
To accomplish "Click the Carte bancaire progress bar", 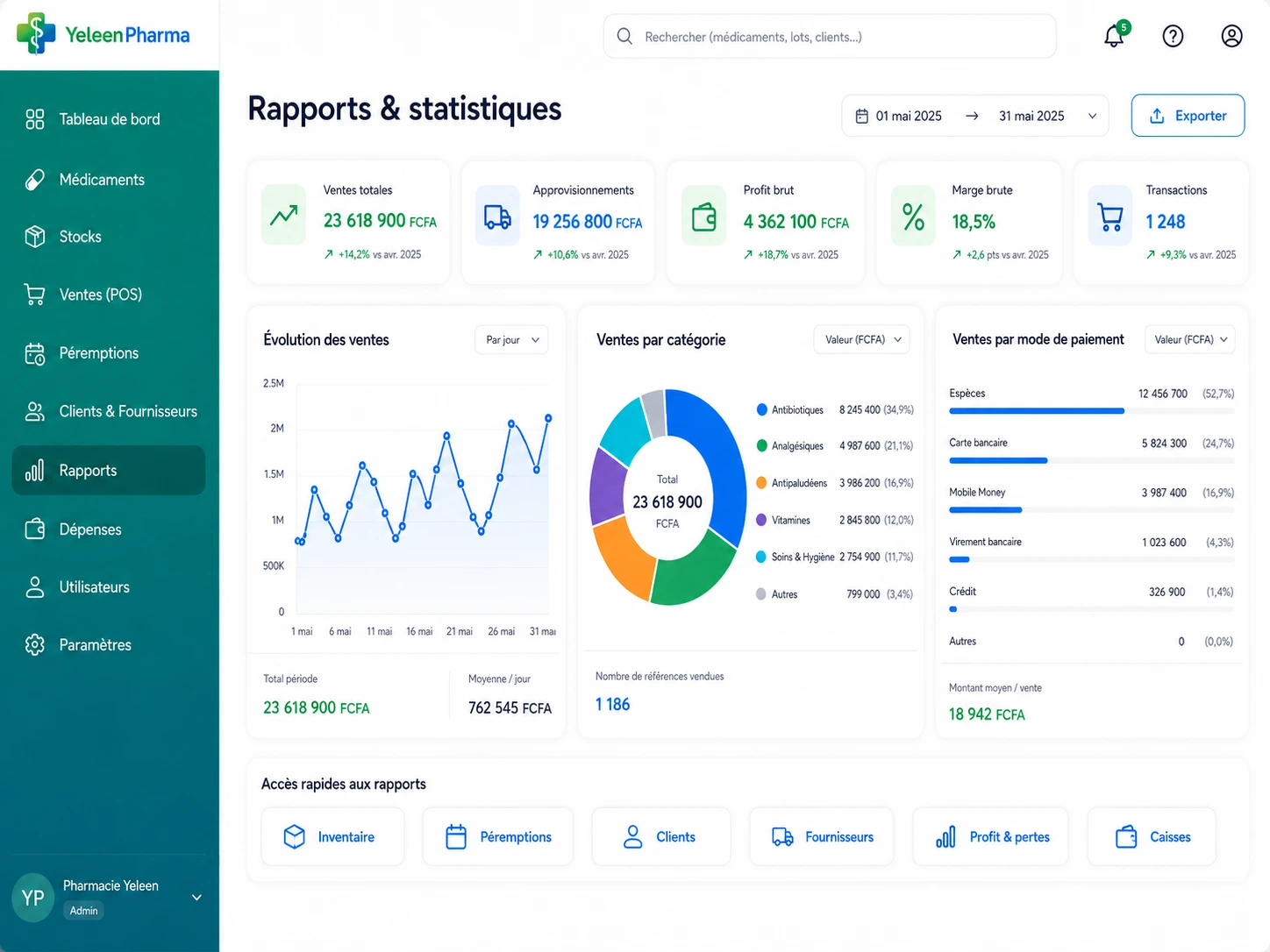I will [x=1091, y=460].
